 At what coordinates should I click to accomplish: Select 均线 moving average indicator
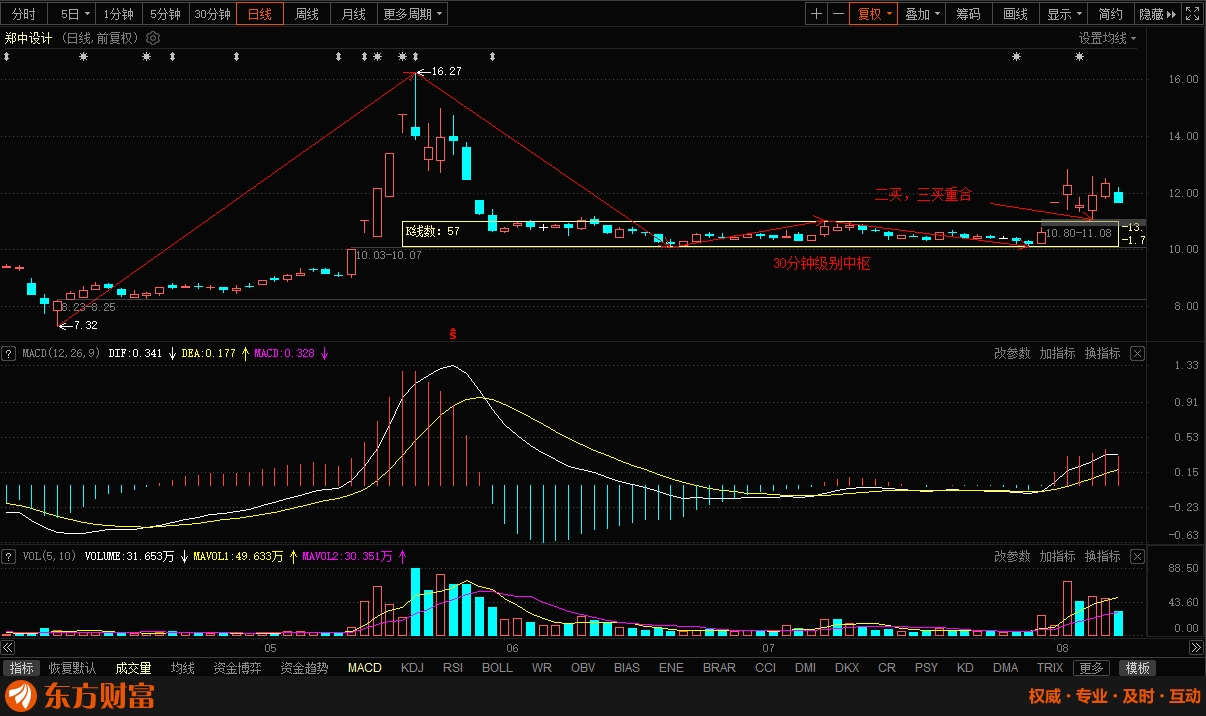[x=182, y=668]
